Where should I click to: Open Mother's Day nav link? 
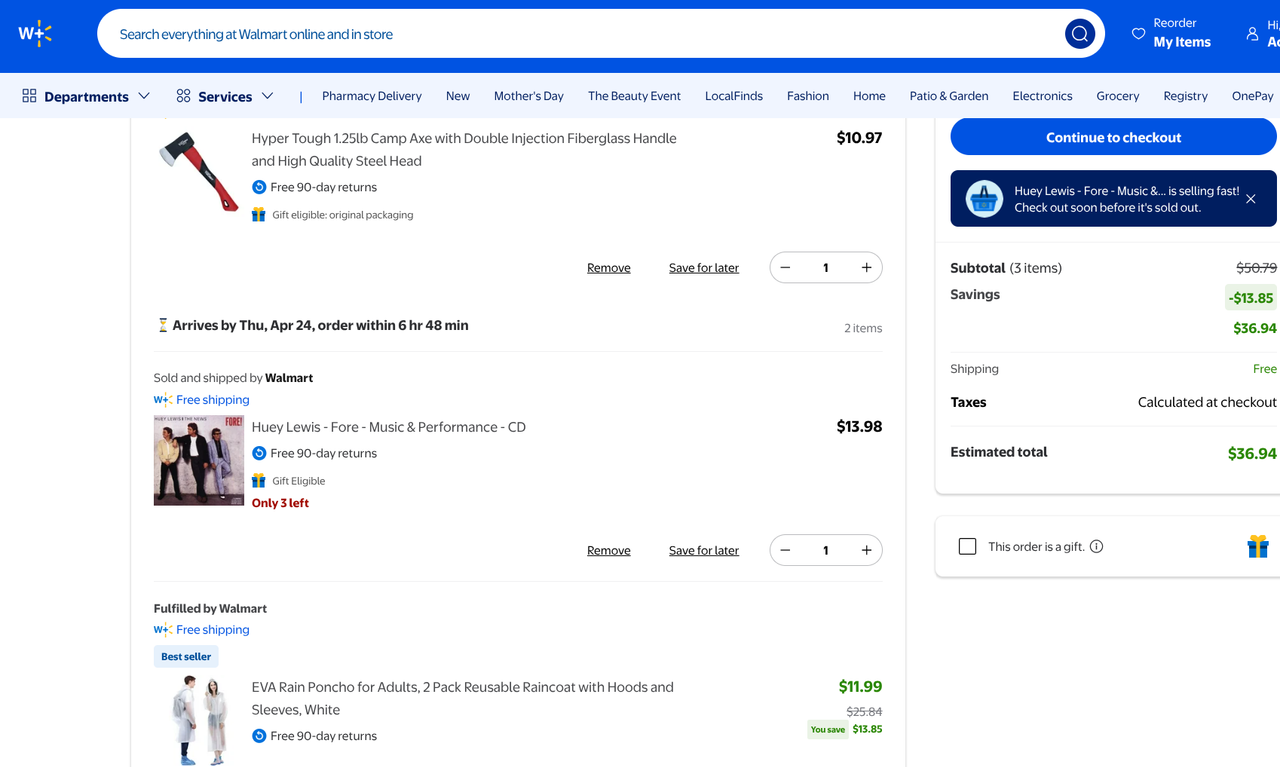(529, 96)
